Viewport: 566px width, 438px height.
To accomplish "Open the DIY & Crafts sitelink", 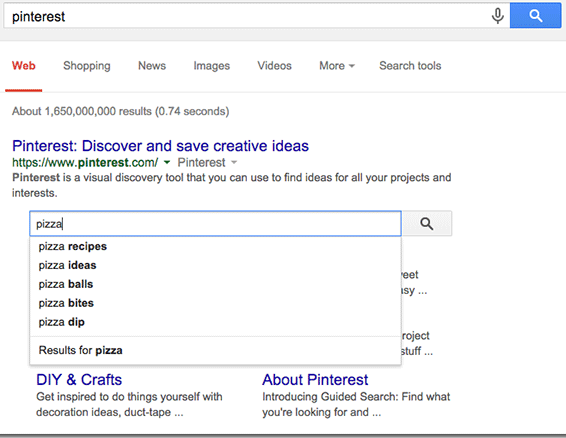I will 79,380.
